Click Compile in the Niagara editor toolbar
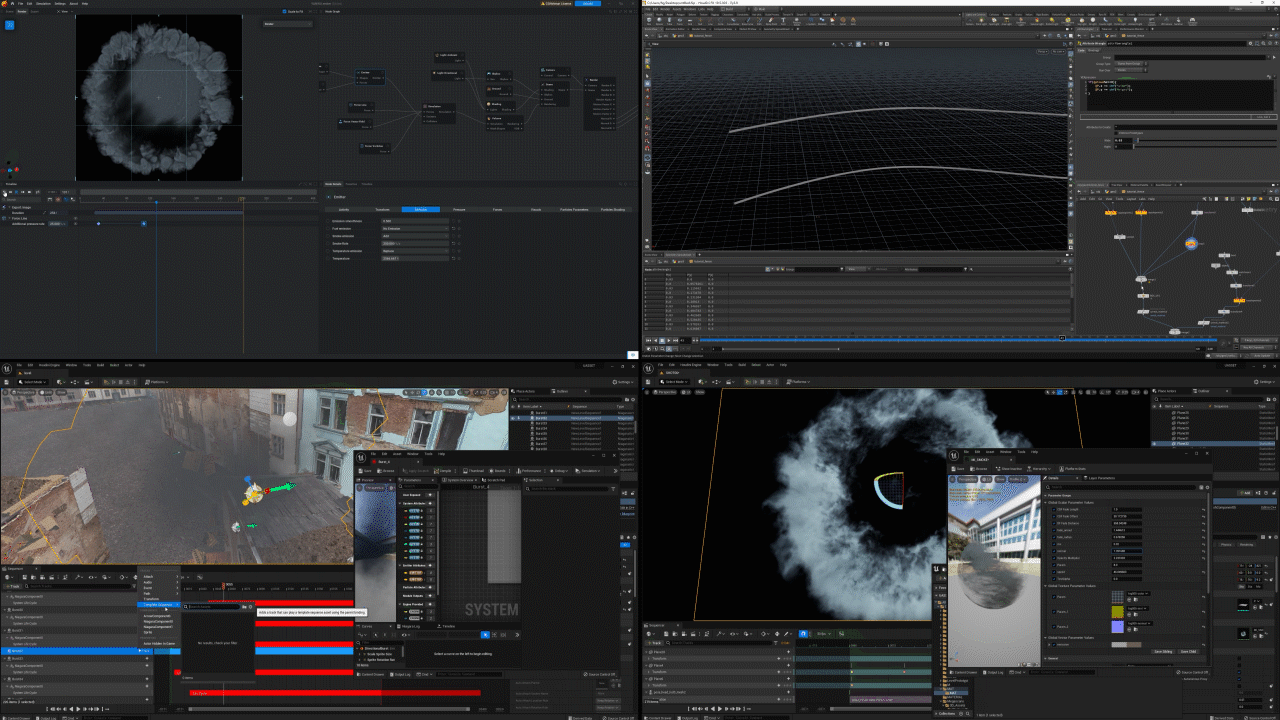This screenshot has height=720, width=1280. point(442,470)
